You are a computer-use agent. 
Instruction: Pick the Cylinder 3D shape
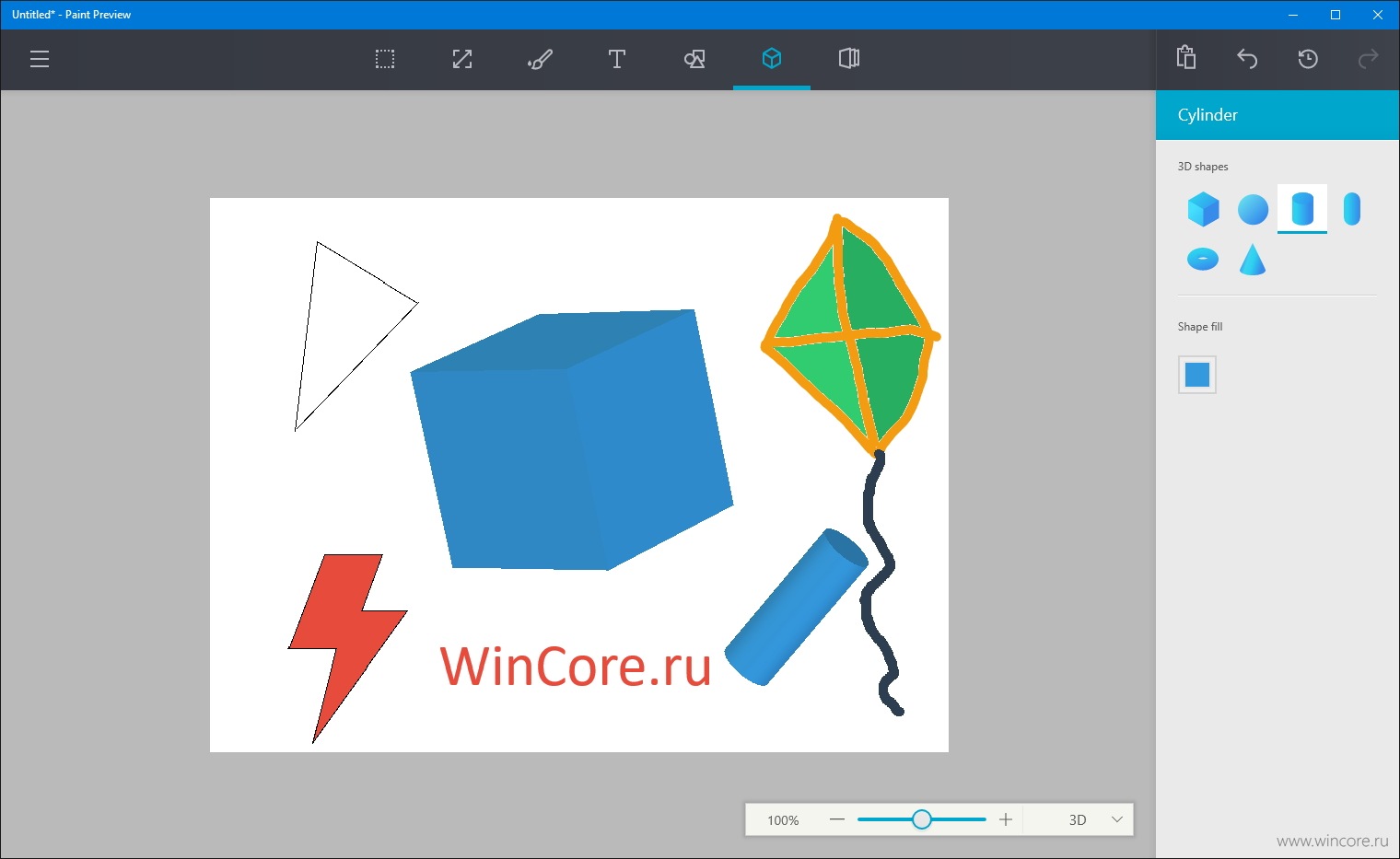[1302, 209]
